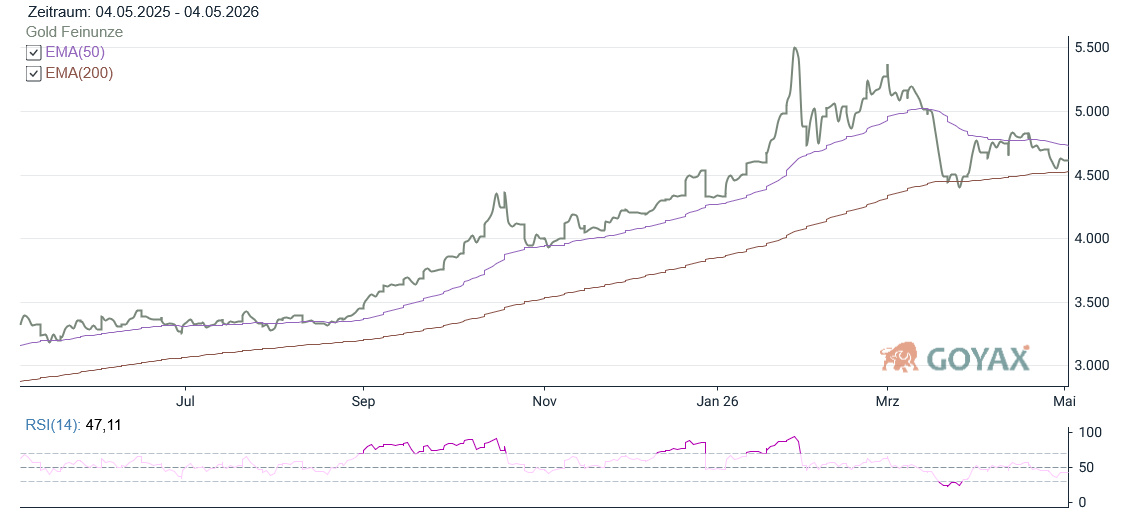Select the EMA(50) legend label
This screenshot has width=1140, height=513.
coord(75,52)
